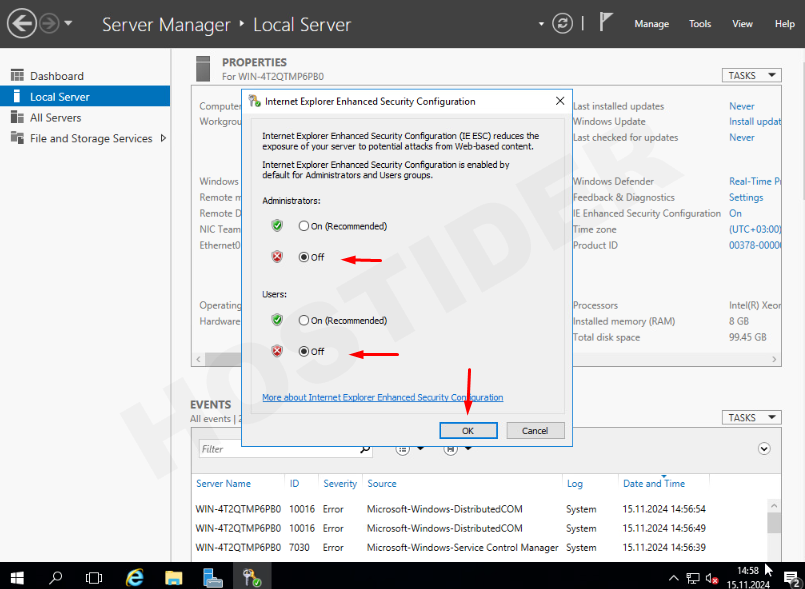The width and height of the screenshot is (805, 589).
Task: Open the Manage menu
Action: pos(651,24)
